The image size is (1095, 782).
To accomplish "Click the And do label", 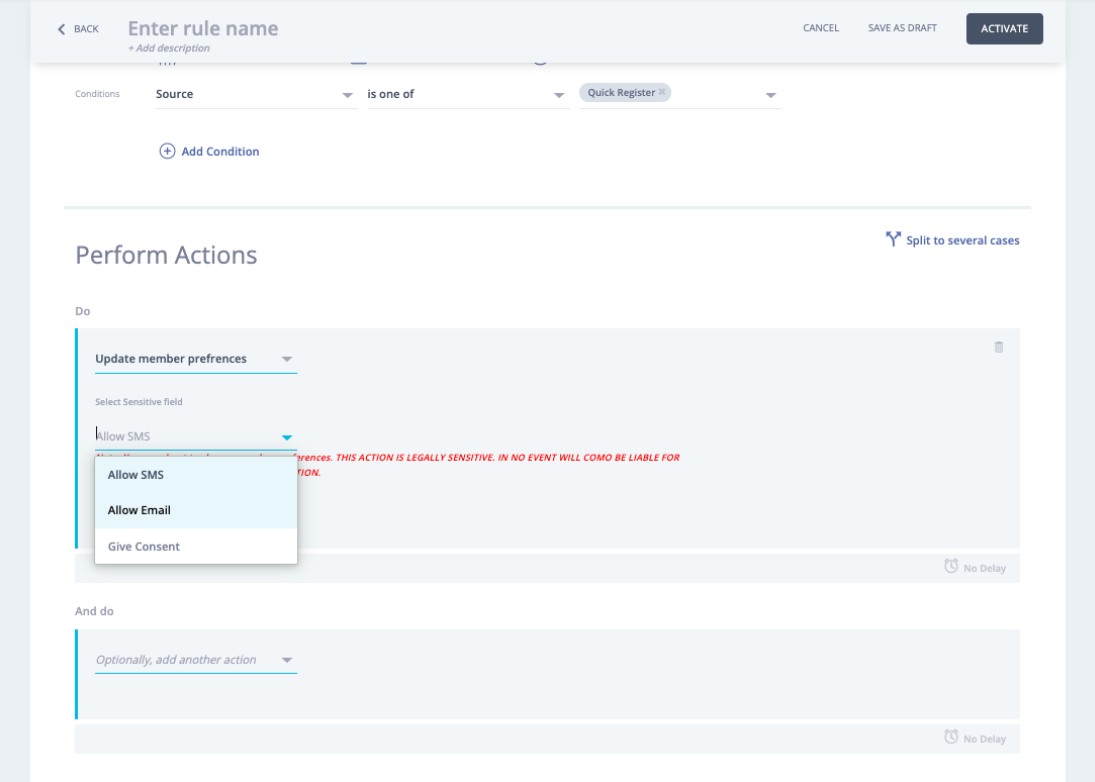I will (94, 611).
